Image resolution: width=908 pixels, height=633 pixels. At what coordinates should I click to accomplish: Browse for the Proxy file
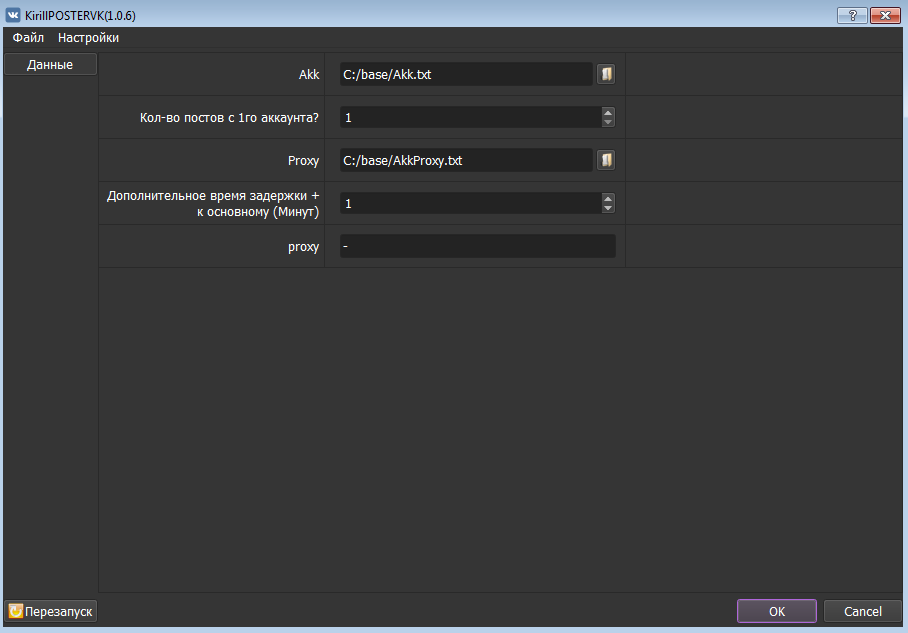tap(606, 160)
